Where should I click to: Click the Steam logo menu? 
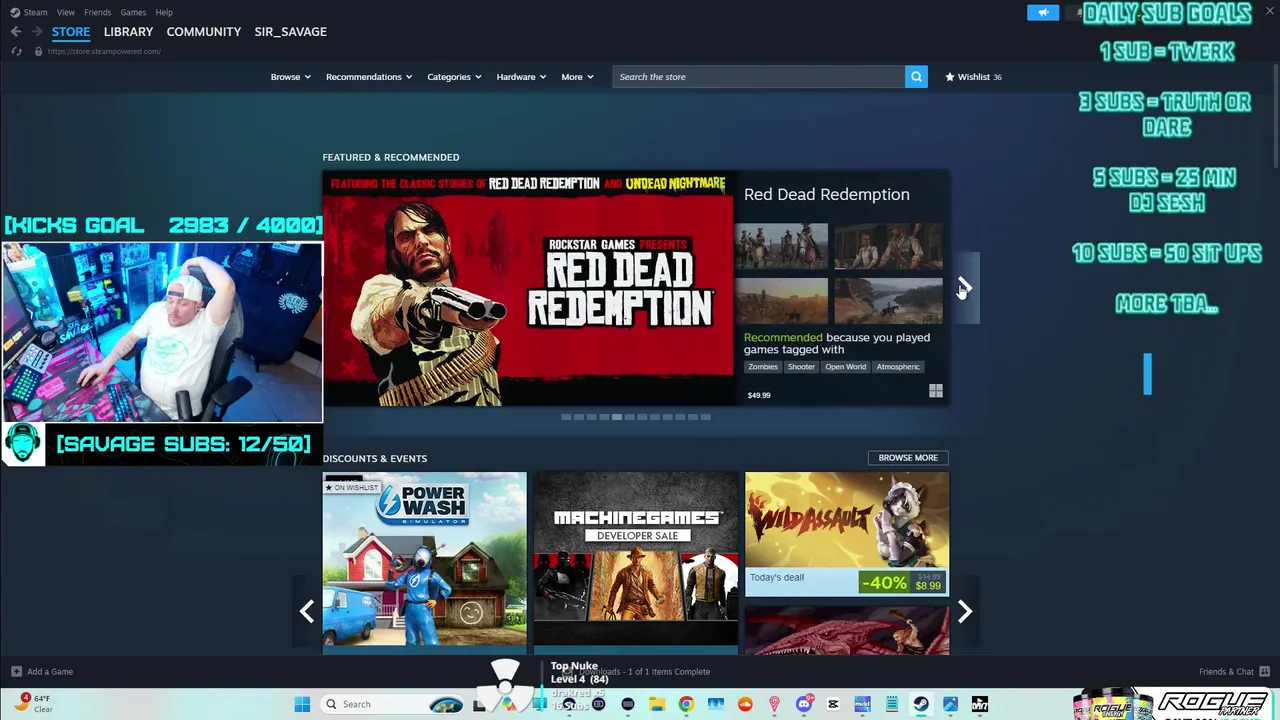(29, 12)
